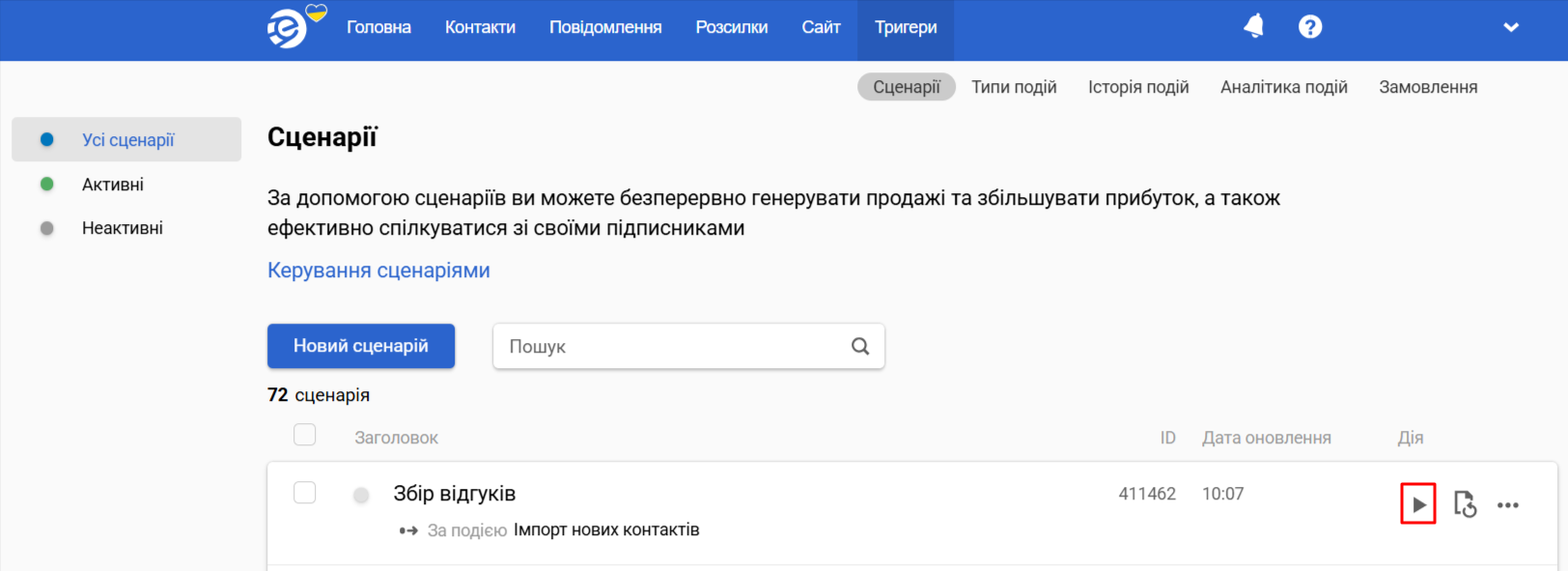This screenshot has height=571, width=1568.
Task: Select the Сценарії sub-tab
Action: [x=907, y=87]
